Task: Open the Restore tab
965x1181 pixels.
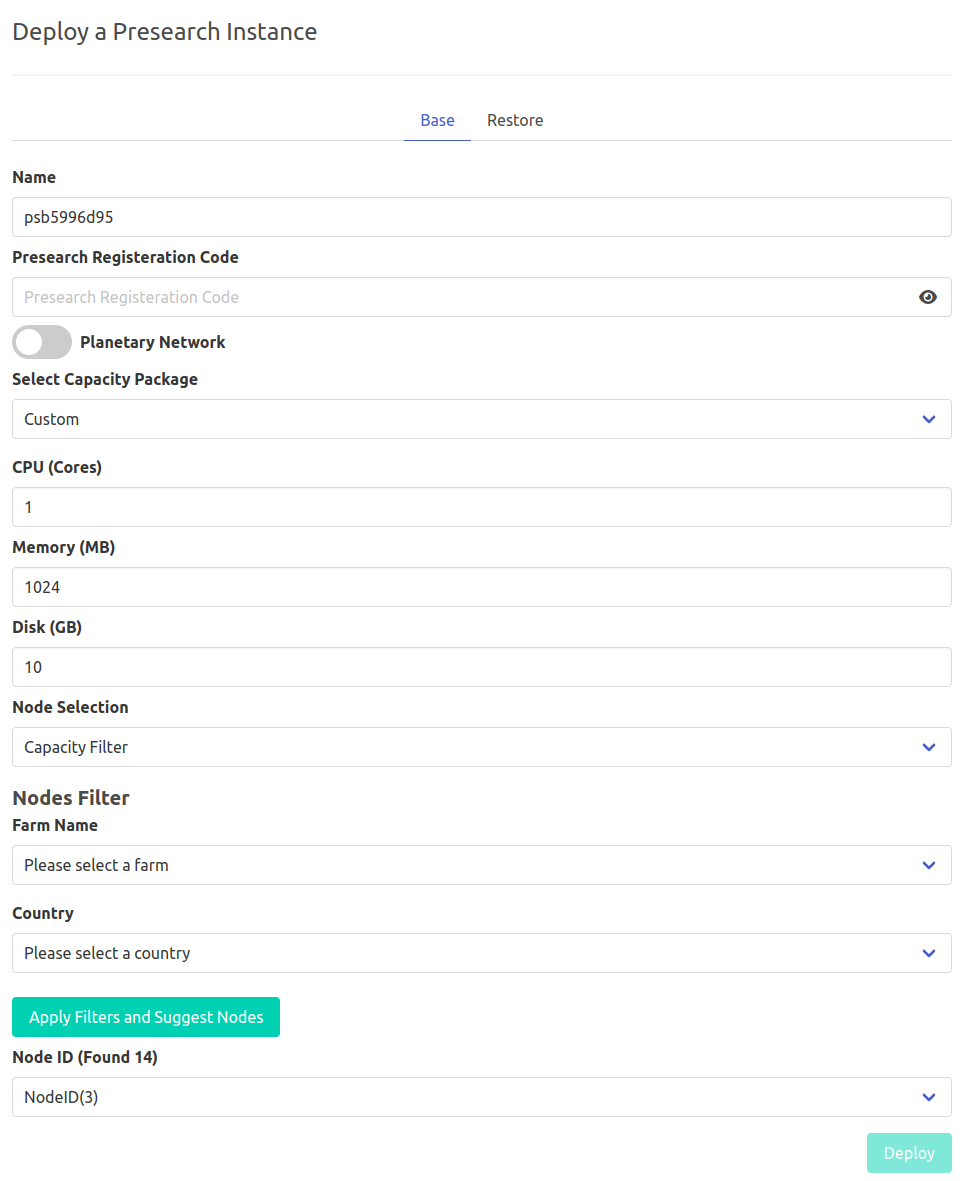Action: pos(515,121)
